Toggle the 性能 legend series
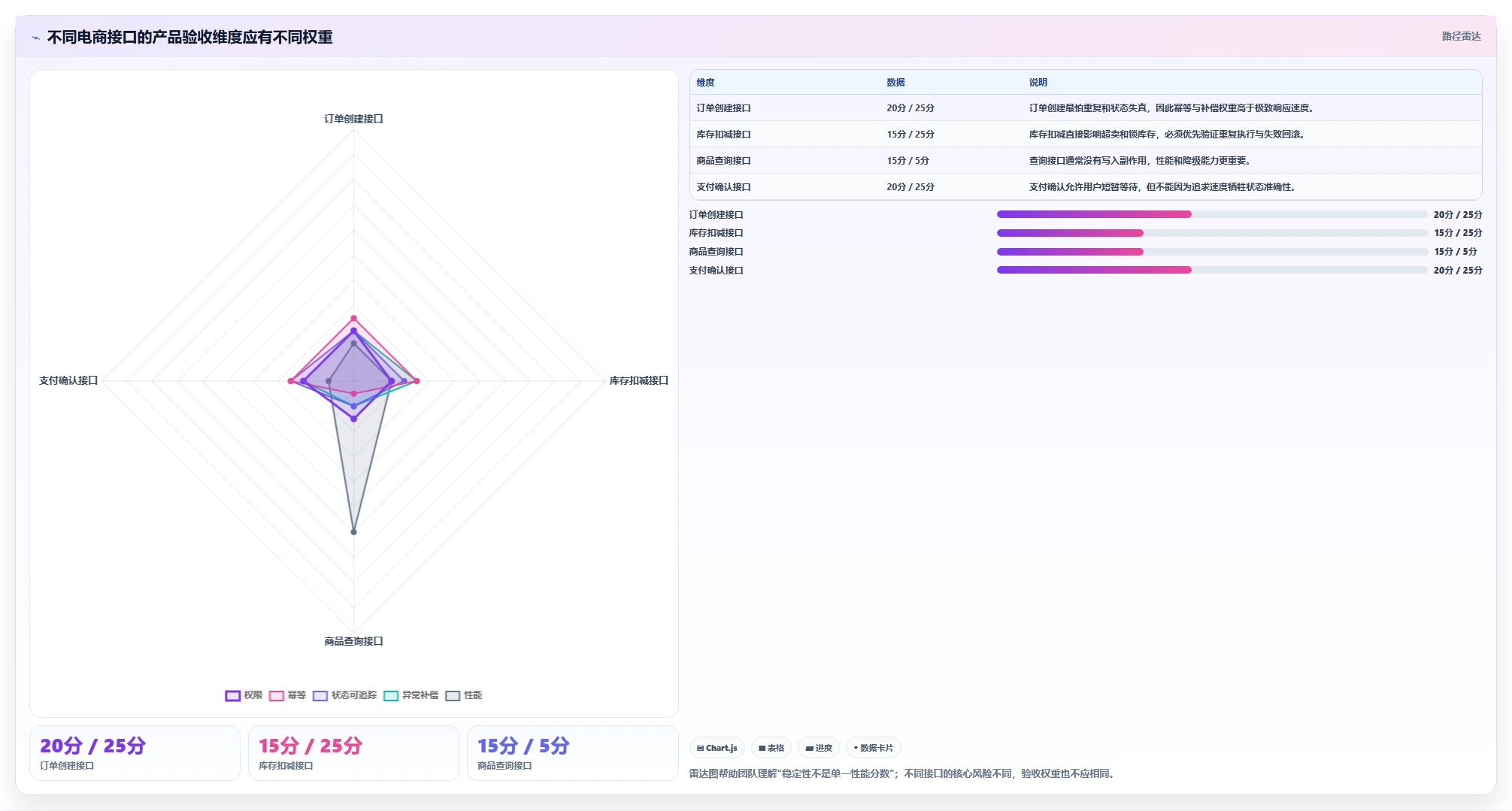 463,695
